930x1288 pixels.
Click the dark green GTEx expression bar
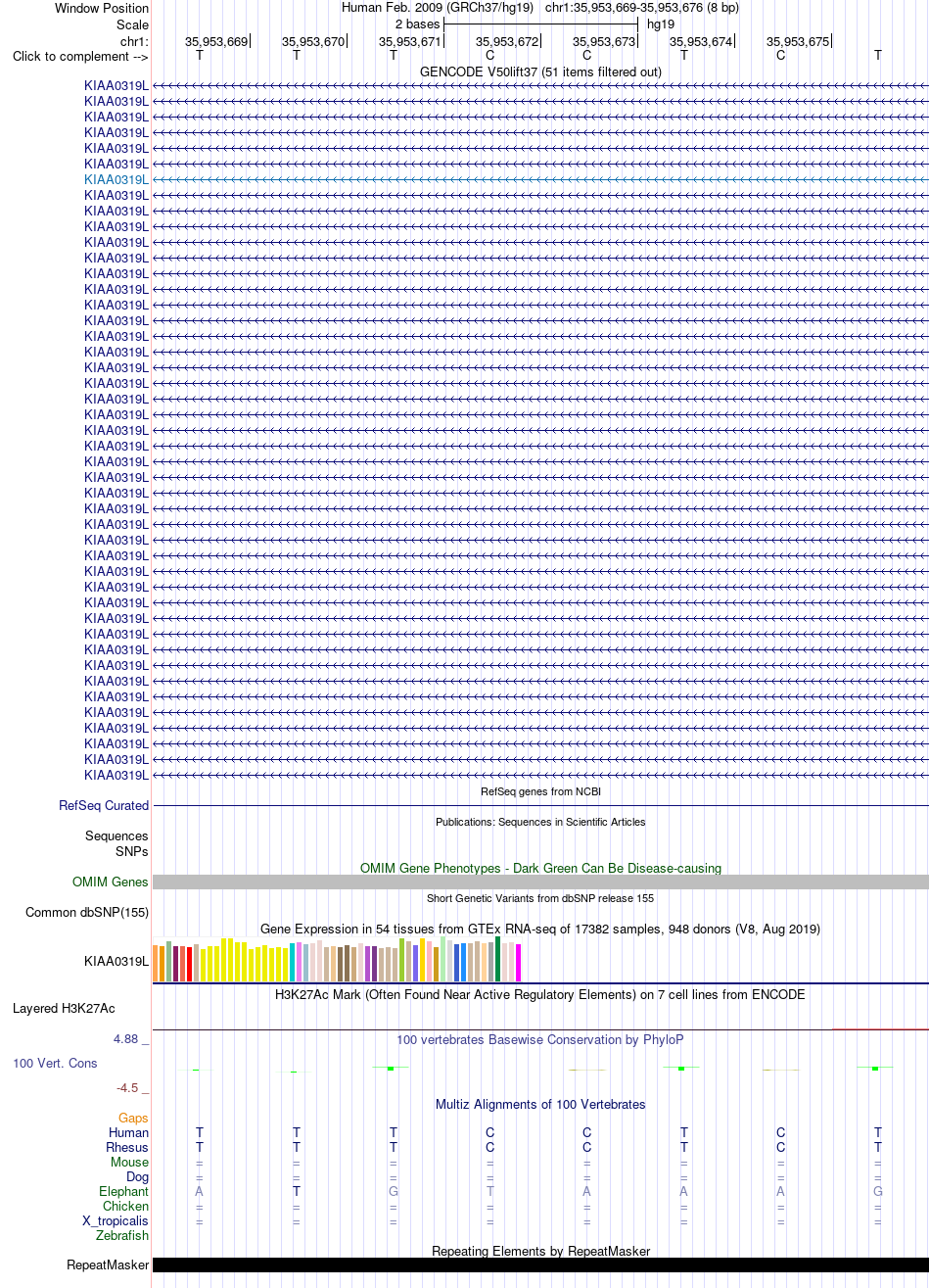click(497, 959)
